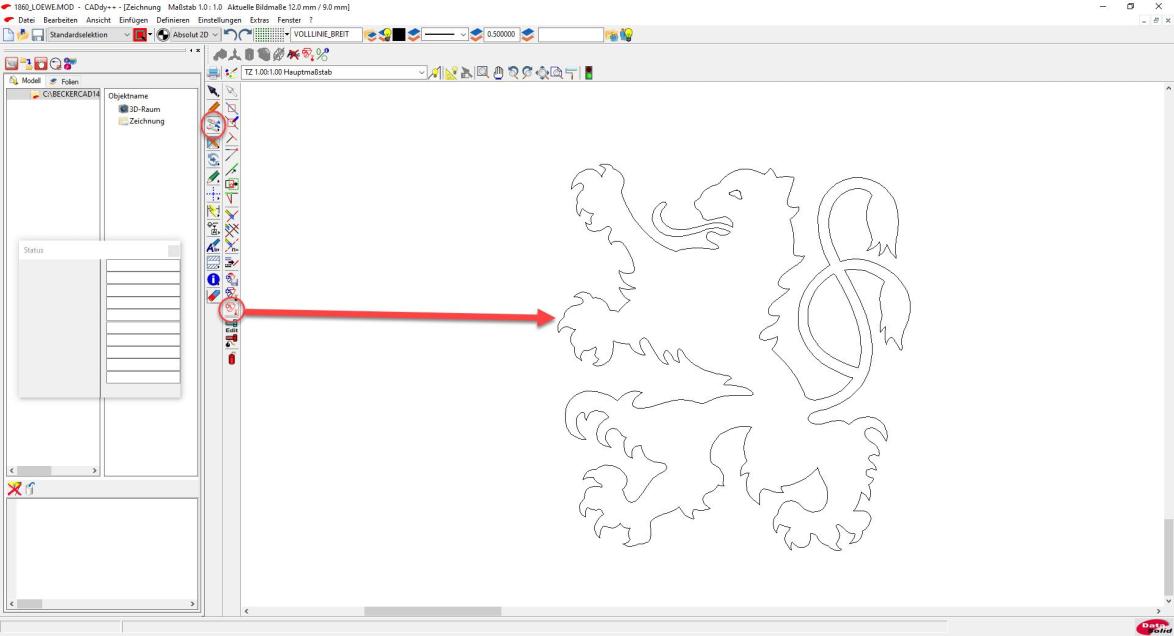This screenshot has width=1174, height=636.
Task: Open the Definieren menu
Action: coord(173,20)
